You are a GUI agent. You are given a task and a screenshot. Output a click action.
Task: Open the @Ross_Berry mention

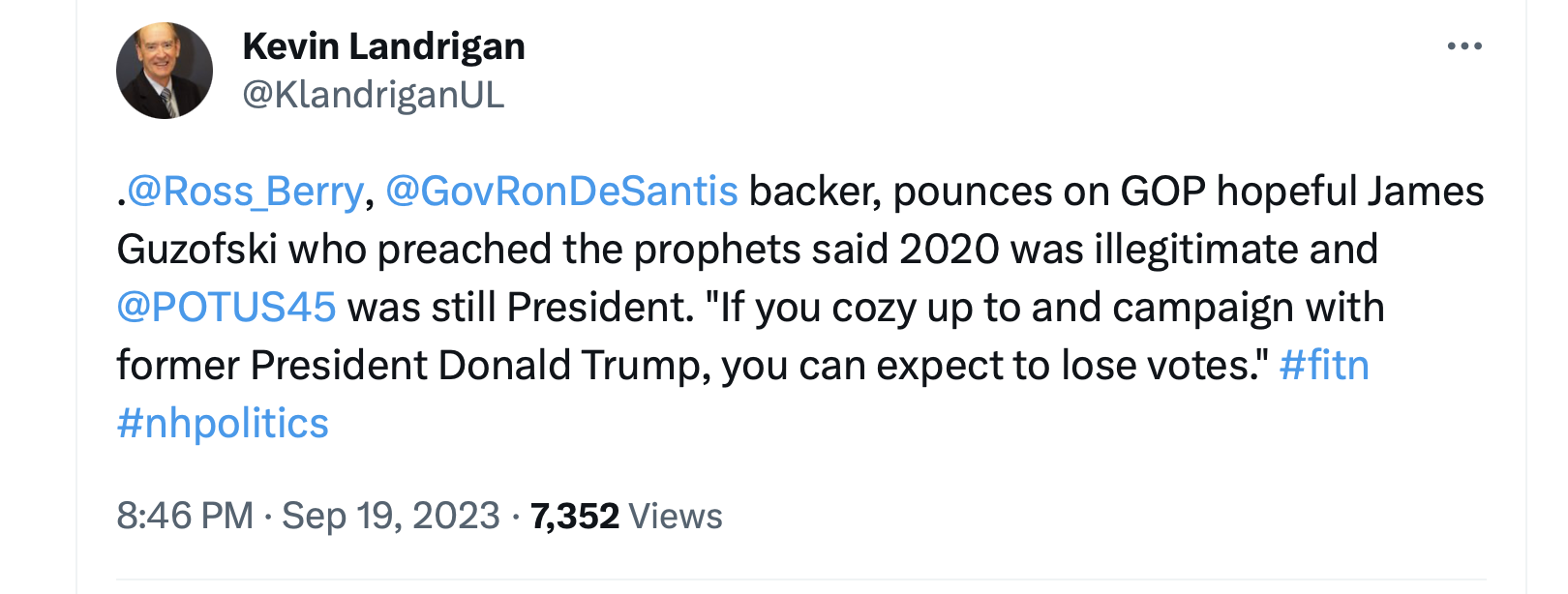coord(245,192)
